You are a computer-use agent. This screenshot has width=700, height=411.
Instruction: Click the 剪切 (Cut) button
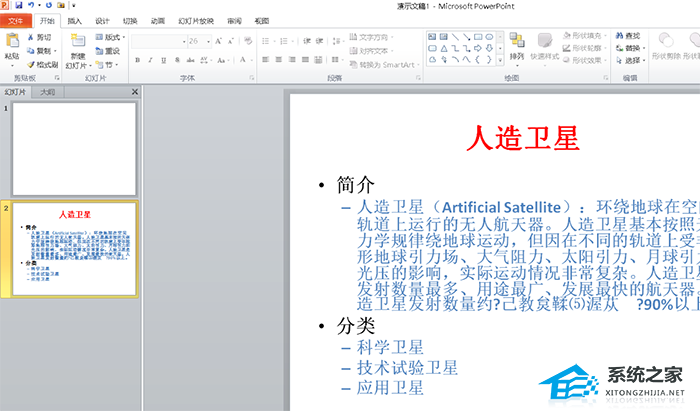pos(39,37)
